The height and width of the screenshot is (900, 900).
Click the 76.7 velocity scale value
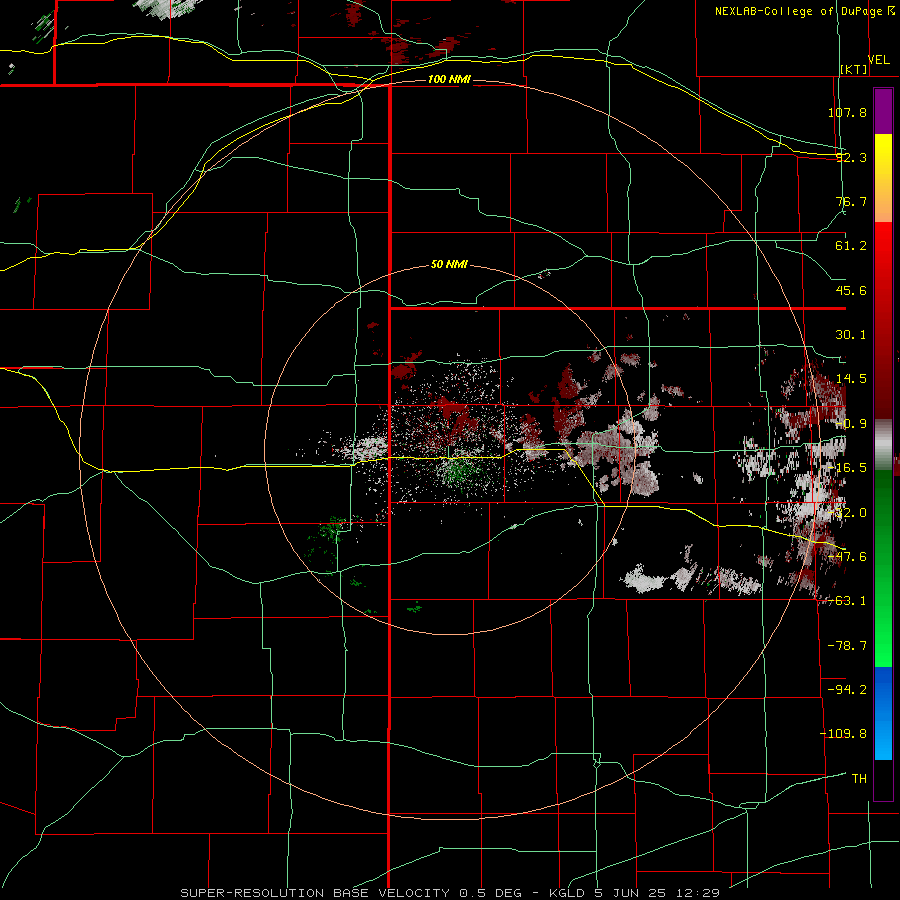tap(851, 201)
